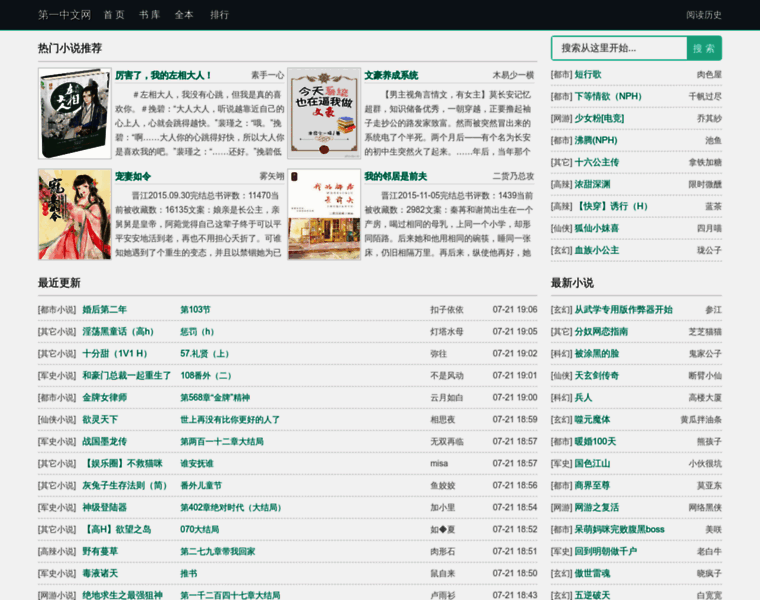Open the novel 绝地求生之最强狙神
760x600 pixels.
122,595
